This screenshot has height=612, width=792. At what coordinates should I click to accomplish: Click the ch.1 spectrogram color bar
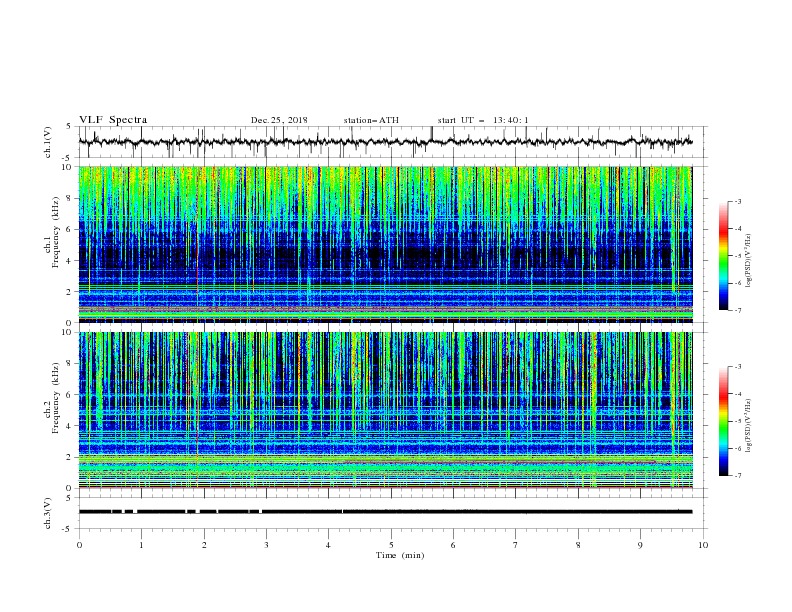pyautogui.click(x=723, y=256)
